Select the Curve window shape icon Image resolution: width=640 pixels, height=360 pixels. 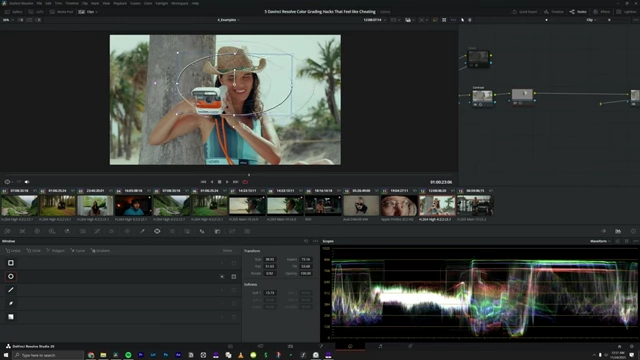click(11, 303)
